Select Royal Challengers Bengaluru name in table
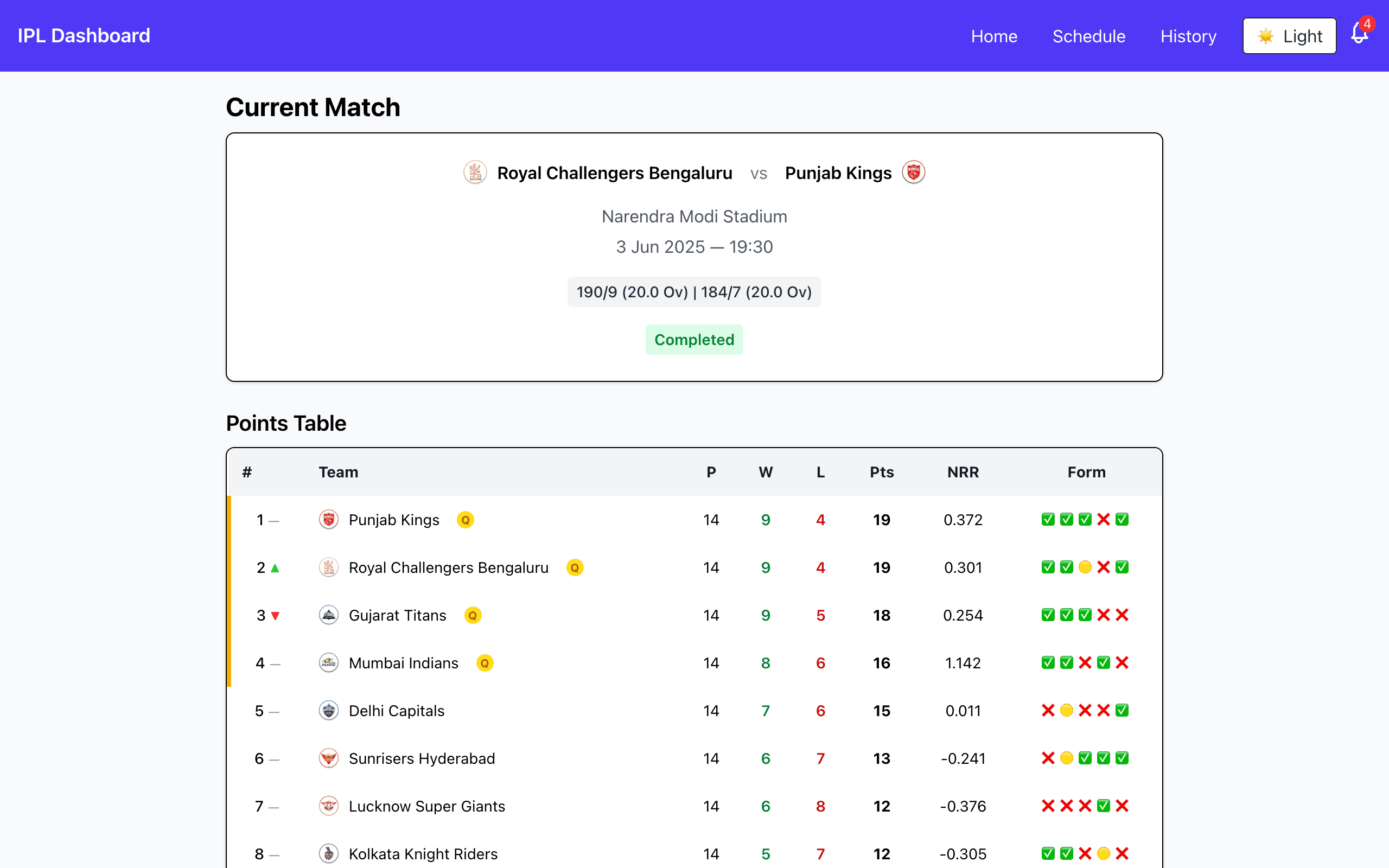Image resolution: width=1389 pixels, height=868 pixels. pyautogui.click(x=449, y=568)
